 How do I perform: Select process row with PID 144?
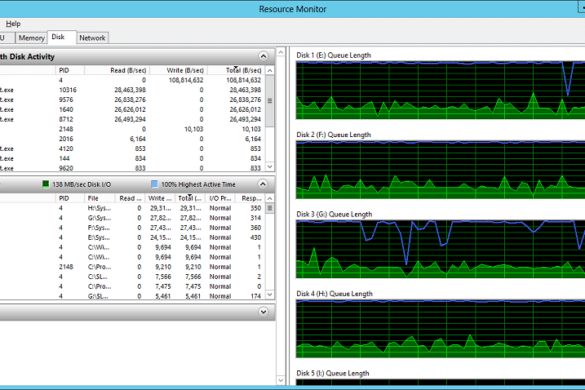coord(132,158)
